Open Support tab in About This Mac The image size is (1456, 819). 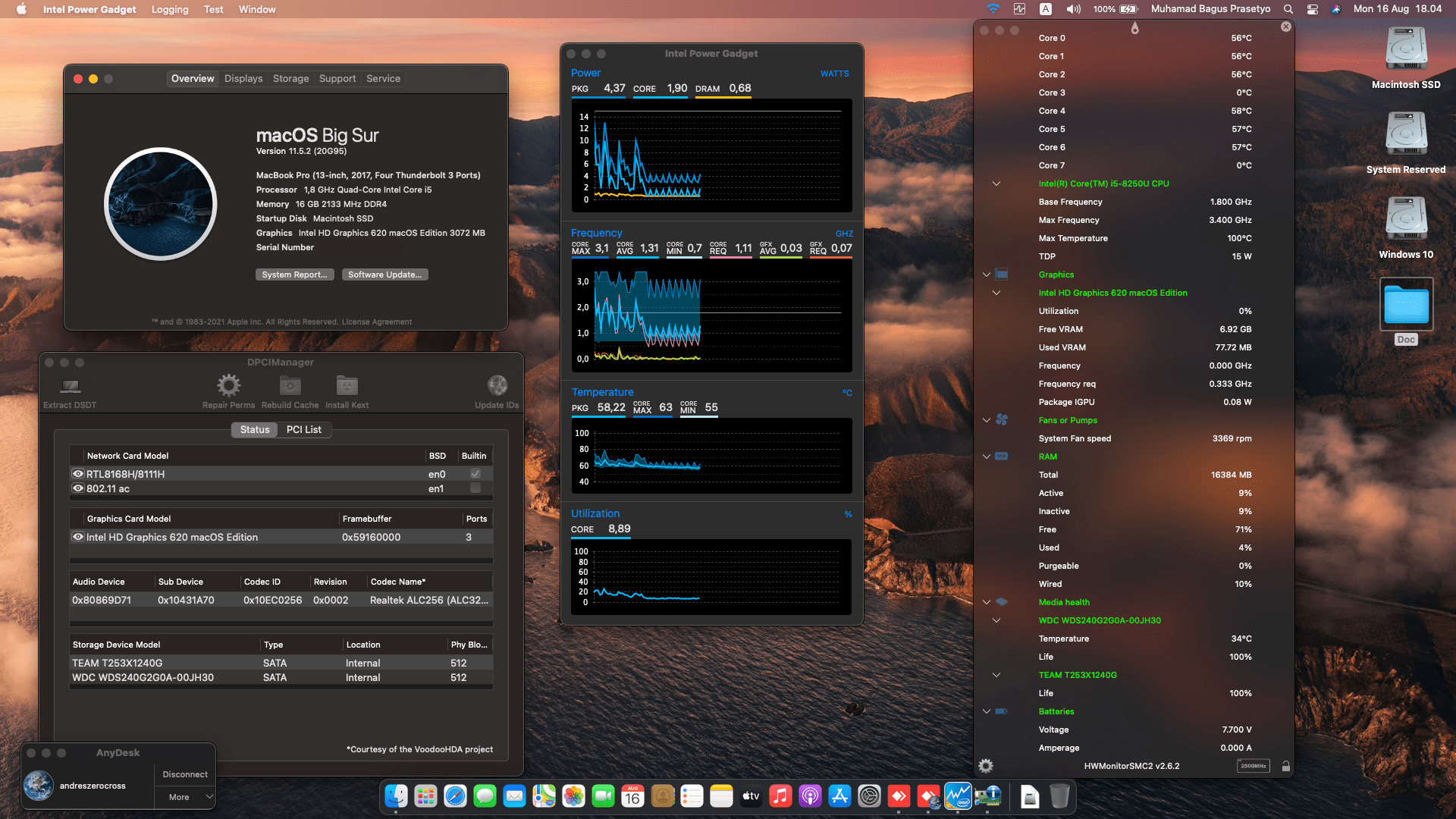pyautogui.click(x=337, y=79)
